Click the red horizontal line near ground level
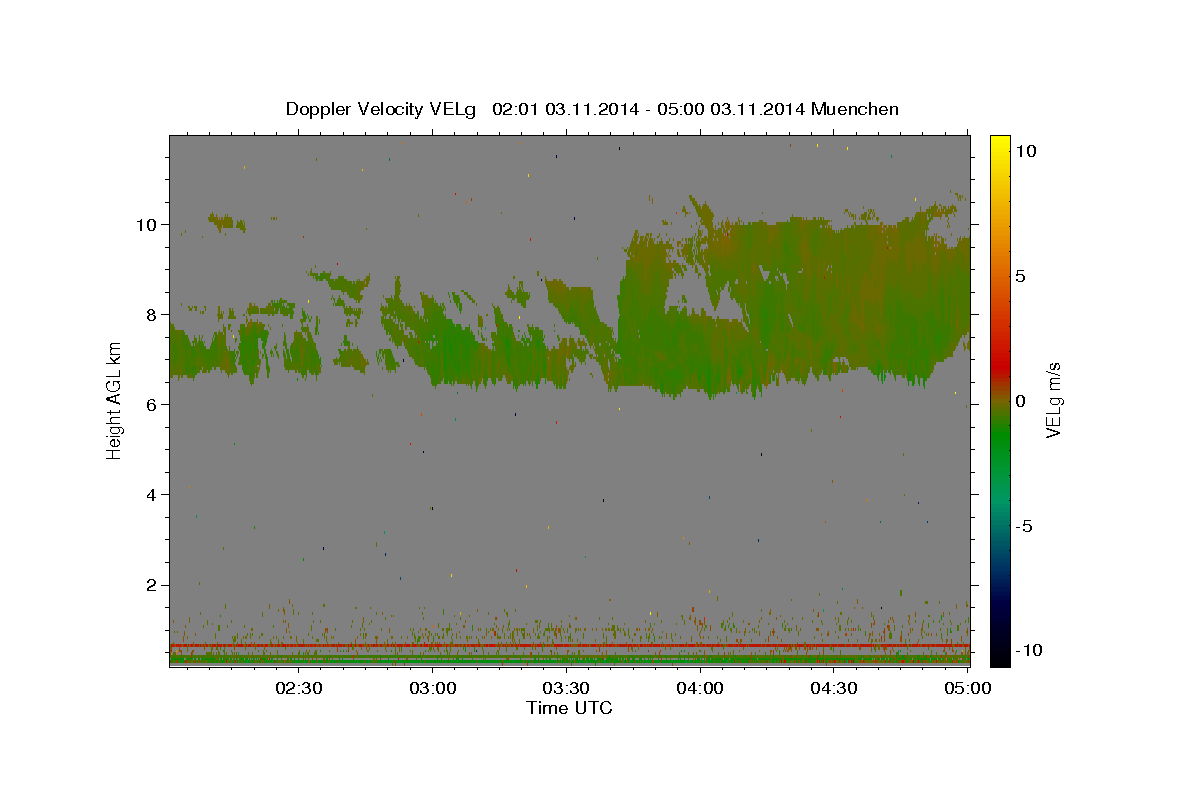 tap(569, 646)
